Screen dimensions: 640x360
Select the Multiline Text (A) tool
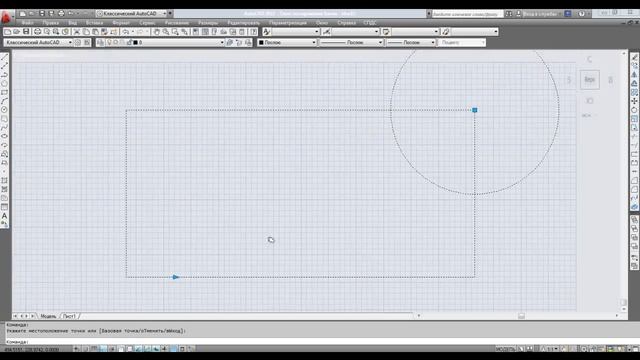[x=4, y=216]
